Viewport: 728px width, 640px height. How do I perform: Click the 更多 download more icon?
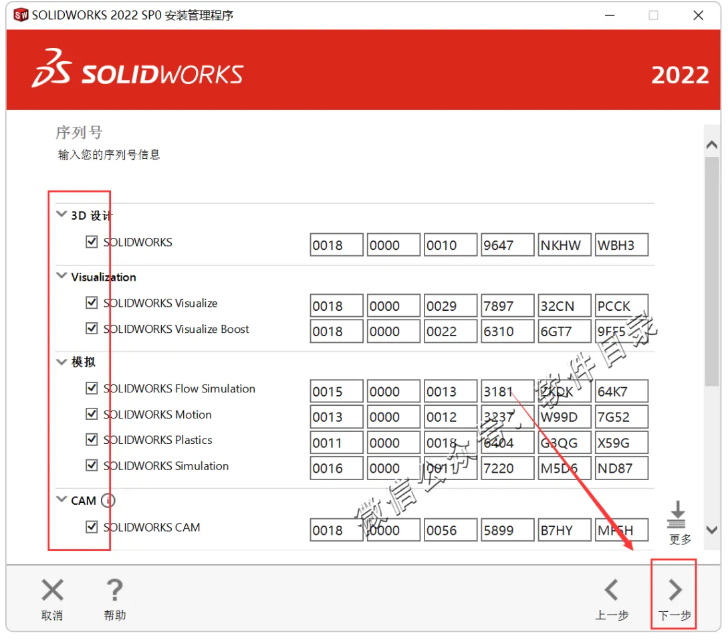coord(677,514)
